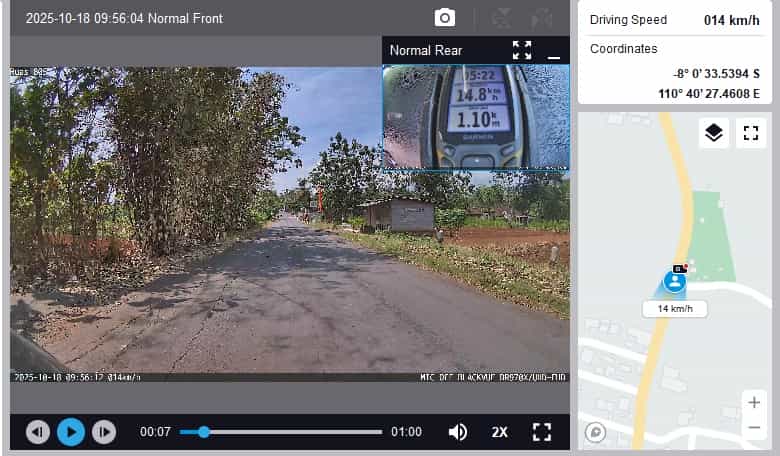Click the video seek slider handle
Image resolution: width=780 pixels, height=456 pixels.
click(x=204, y=432)
